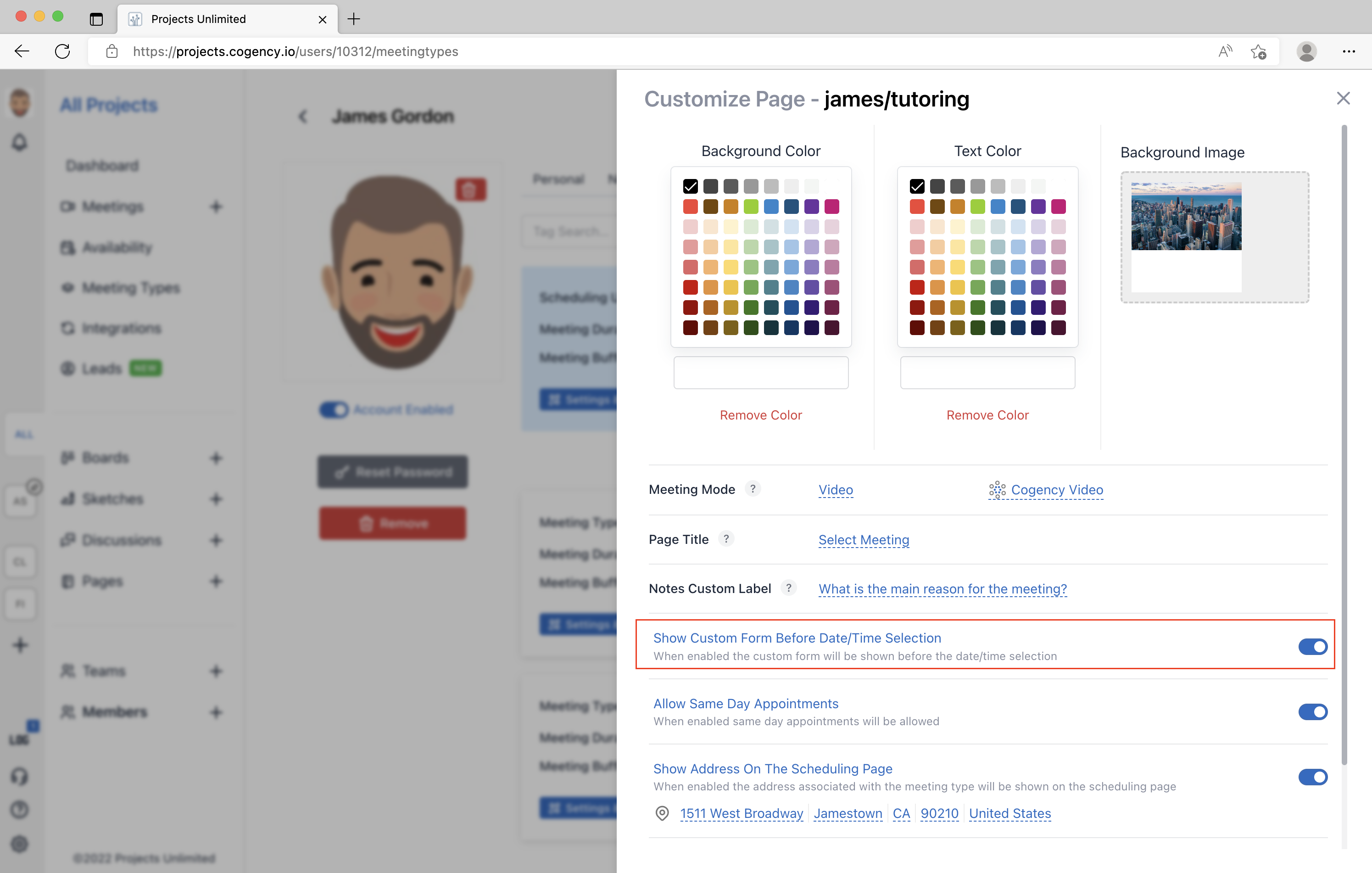Screen dimensions: 1372x873
Task: Click the Read Aloud icon in address bar
Action: 1225,51
